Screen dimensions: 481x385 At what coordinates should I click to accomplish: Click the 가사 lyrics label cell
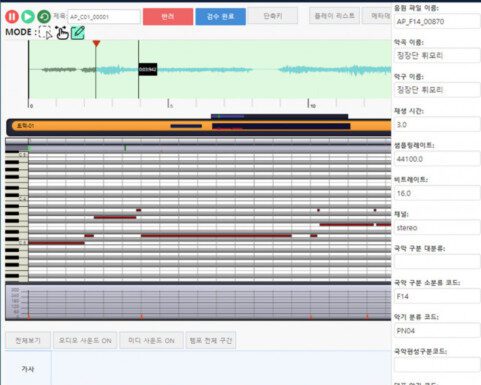28,369
